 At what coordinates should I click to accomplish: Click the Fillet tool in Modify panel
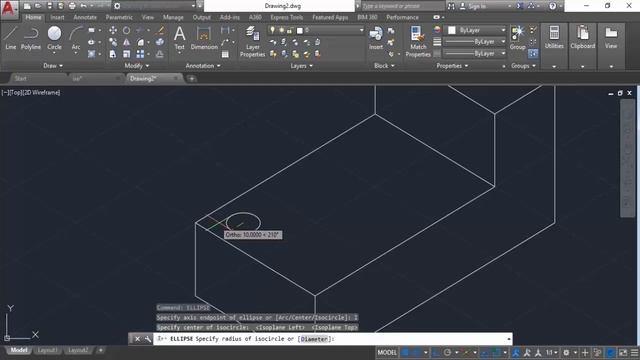pos(140,42)
